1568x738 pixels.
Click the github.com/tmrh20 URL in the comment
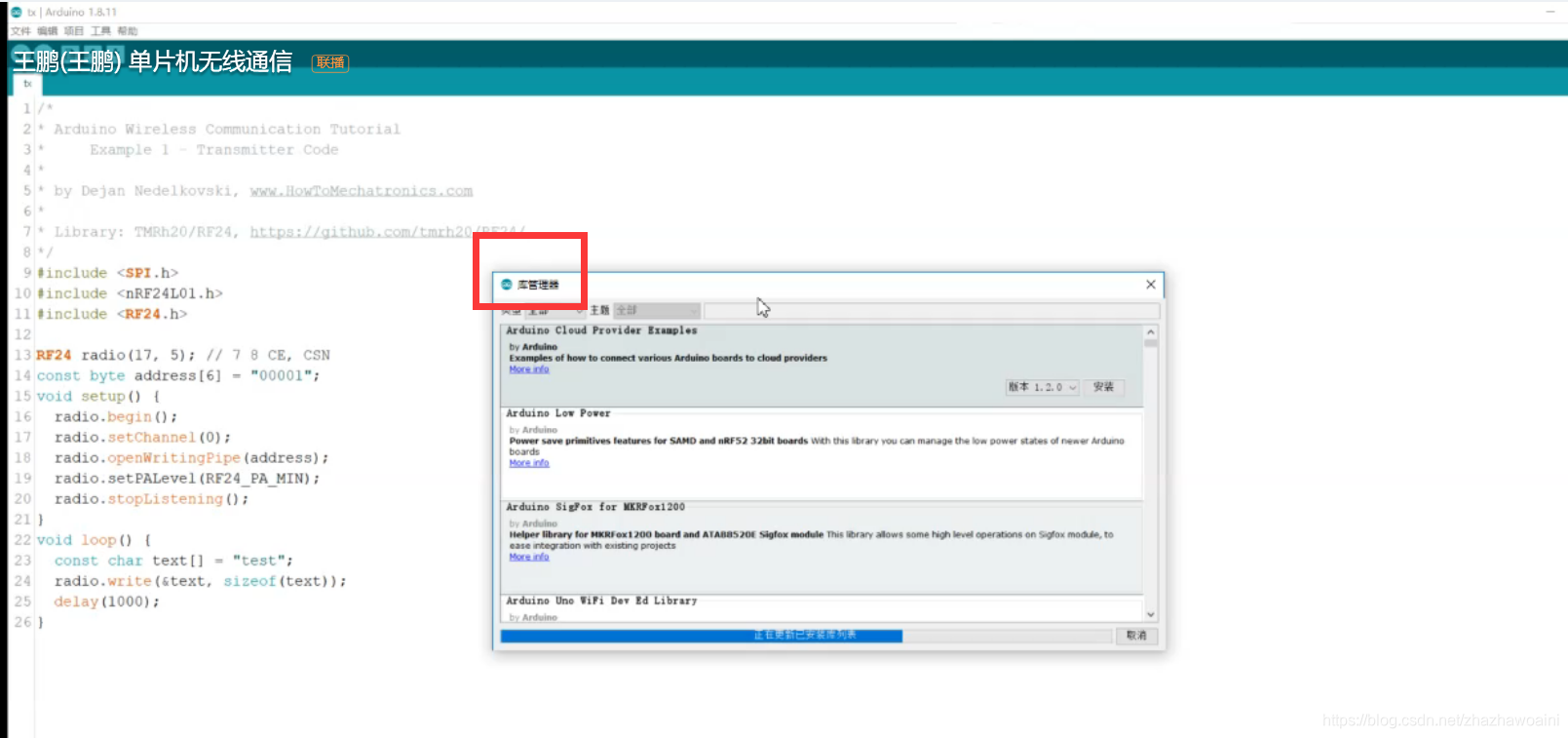pos(388,232)
